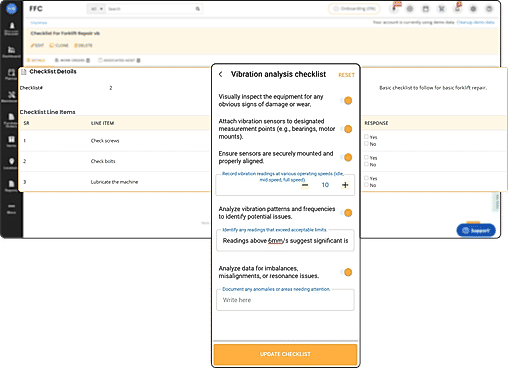Open the calendar icon in header

point(426,9)
